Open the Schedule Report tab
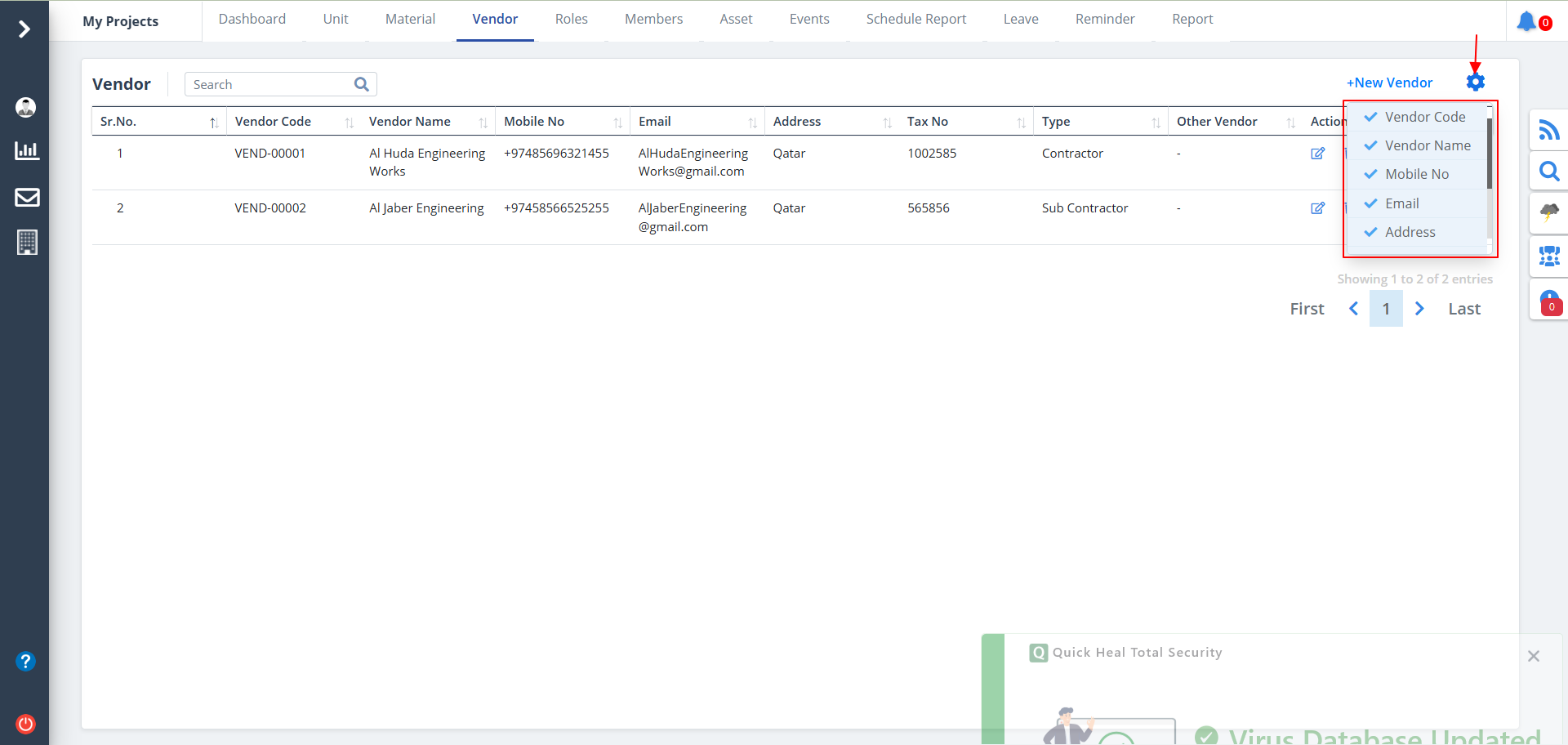 [x=915, y=20]
